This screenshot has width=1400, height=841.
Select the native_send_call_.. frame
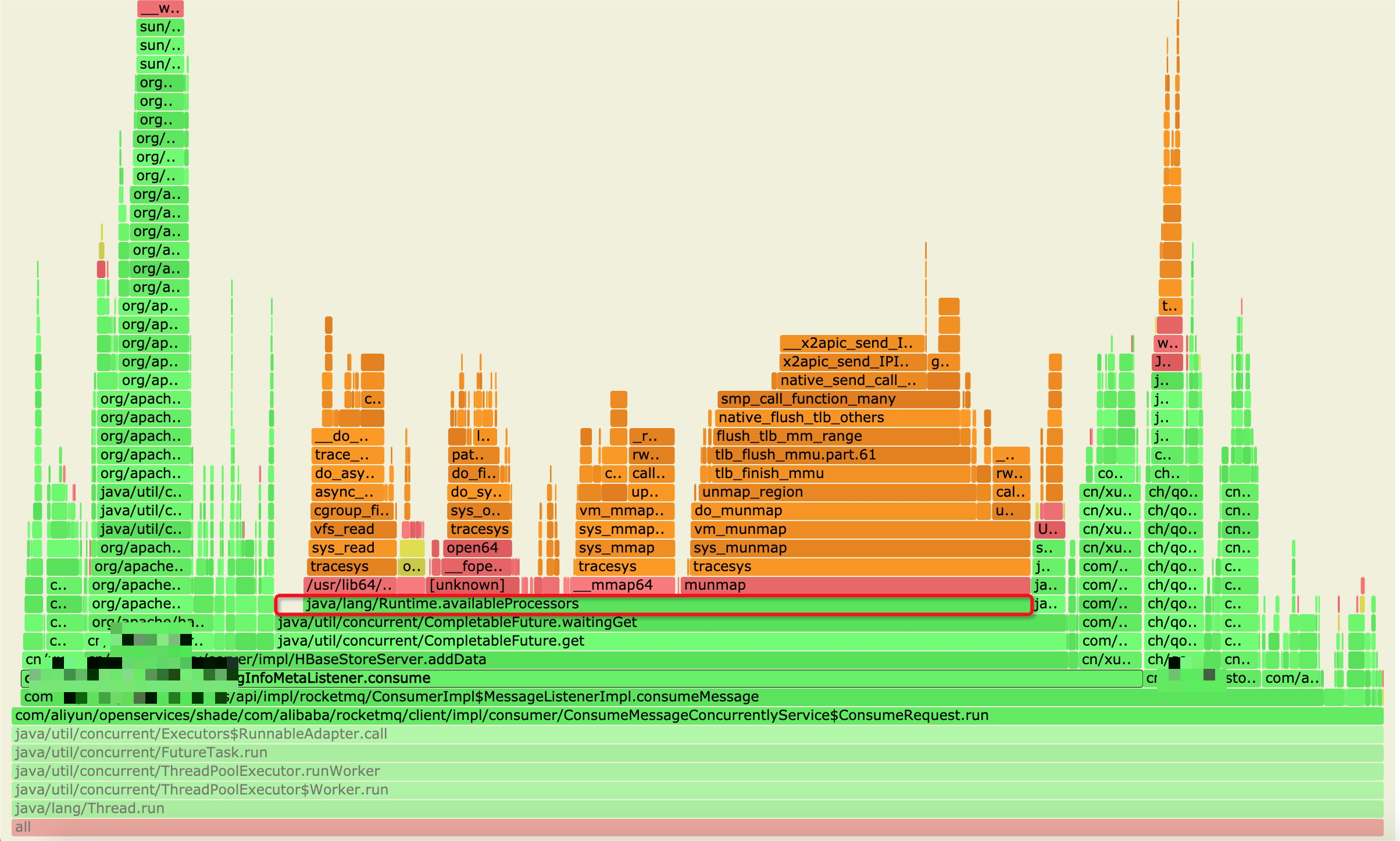(852, 380)
